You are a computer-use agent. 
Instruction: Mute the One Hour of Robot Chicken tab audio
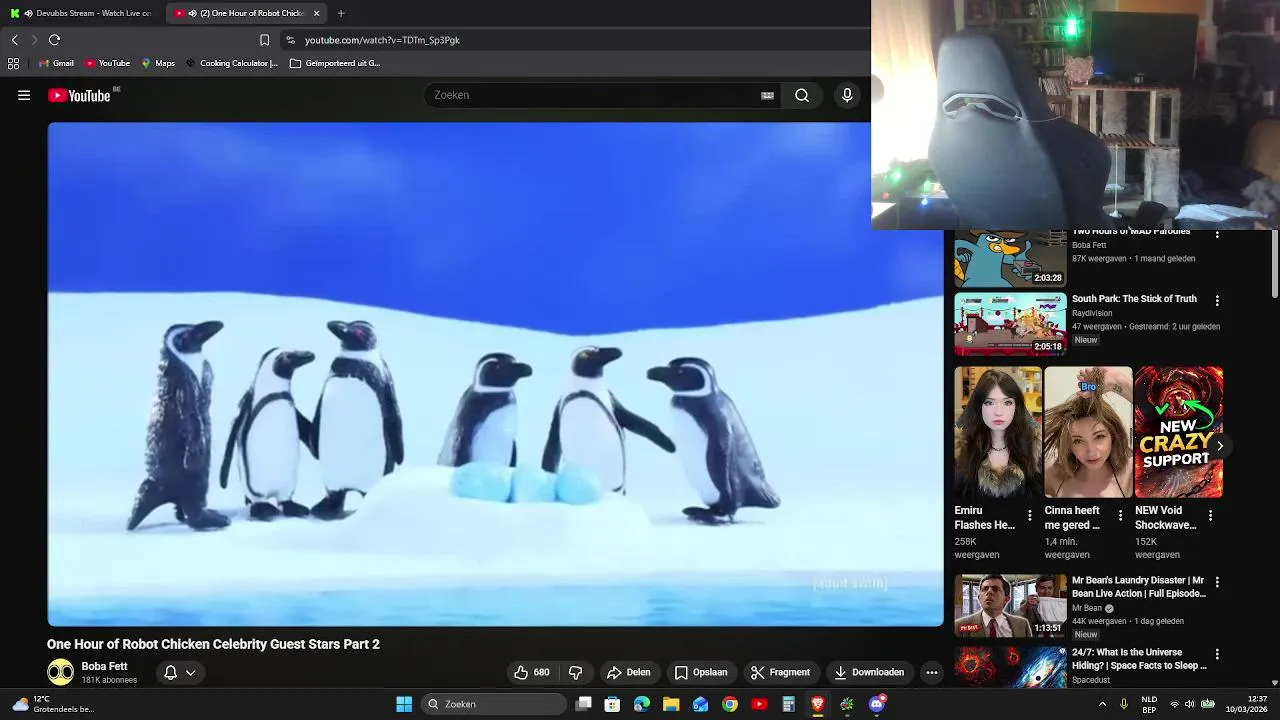(x=192, y=13)
